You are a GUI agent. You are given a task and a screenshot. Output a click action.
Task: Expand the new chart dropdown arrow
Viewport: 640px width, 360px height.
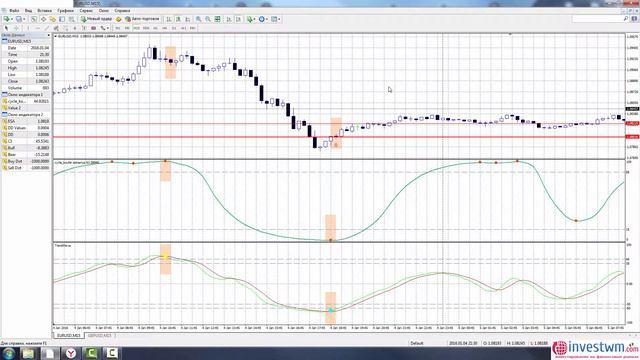tap(12, 19)
